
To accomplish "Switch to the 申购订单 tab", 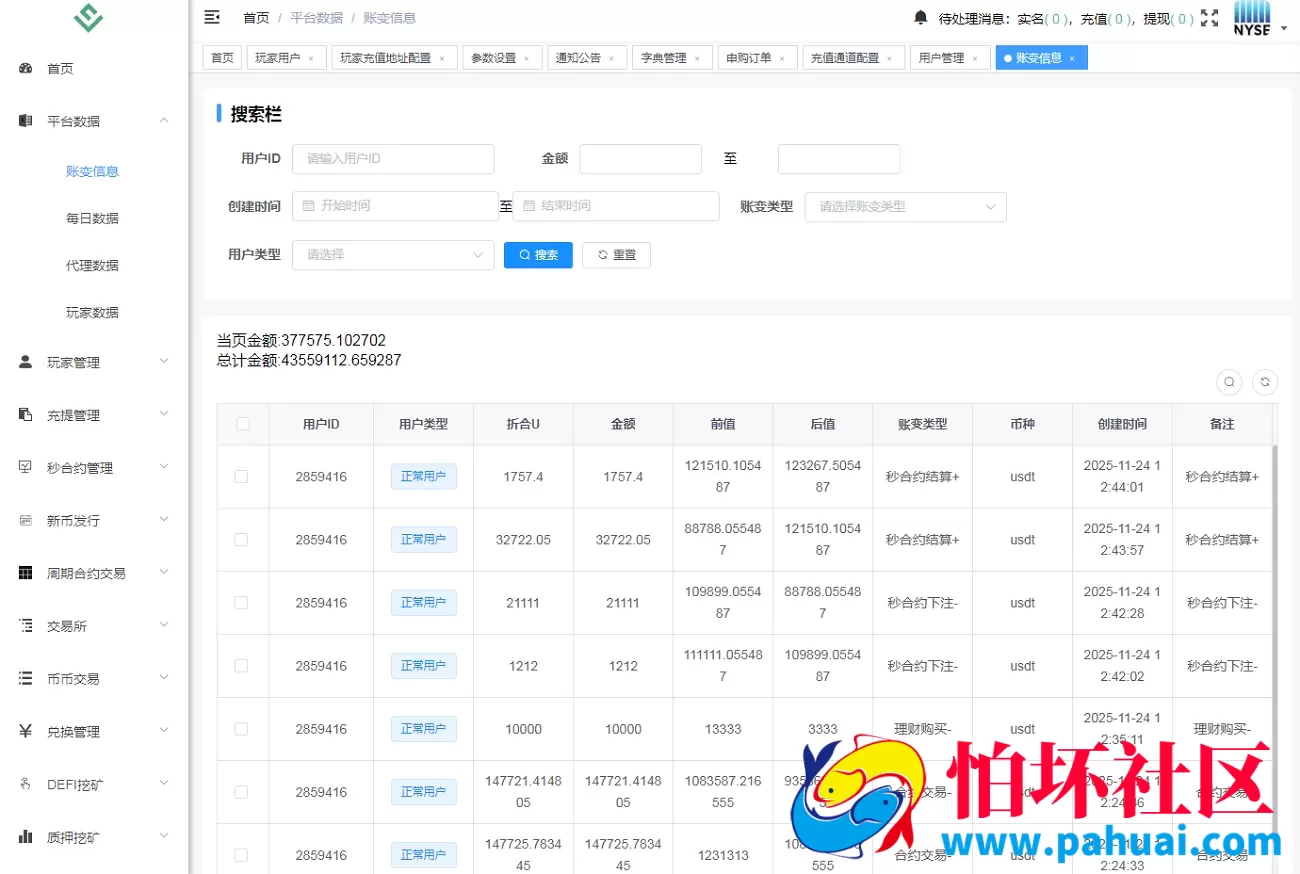I will click(758, 58).
